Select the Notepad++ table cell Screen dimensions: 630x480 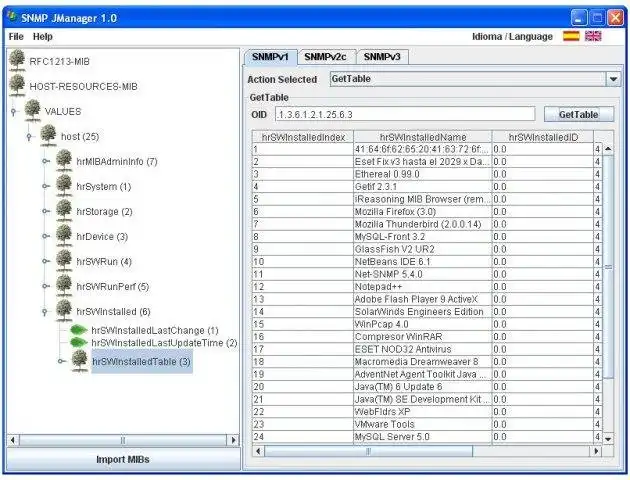(422, 286)
